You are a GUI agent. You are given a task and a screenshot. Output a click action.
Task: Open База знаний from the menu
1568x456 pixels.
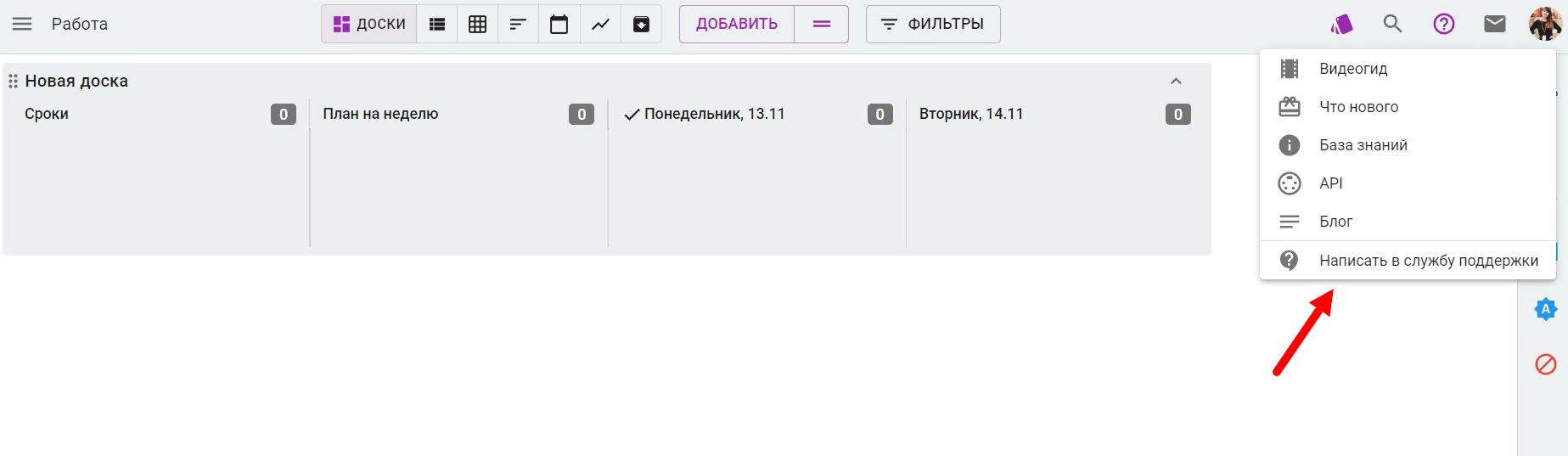pyautogui.click(x=1408, y=145)
